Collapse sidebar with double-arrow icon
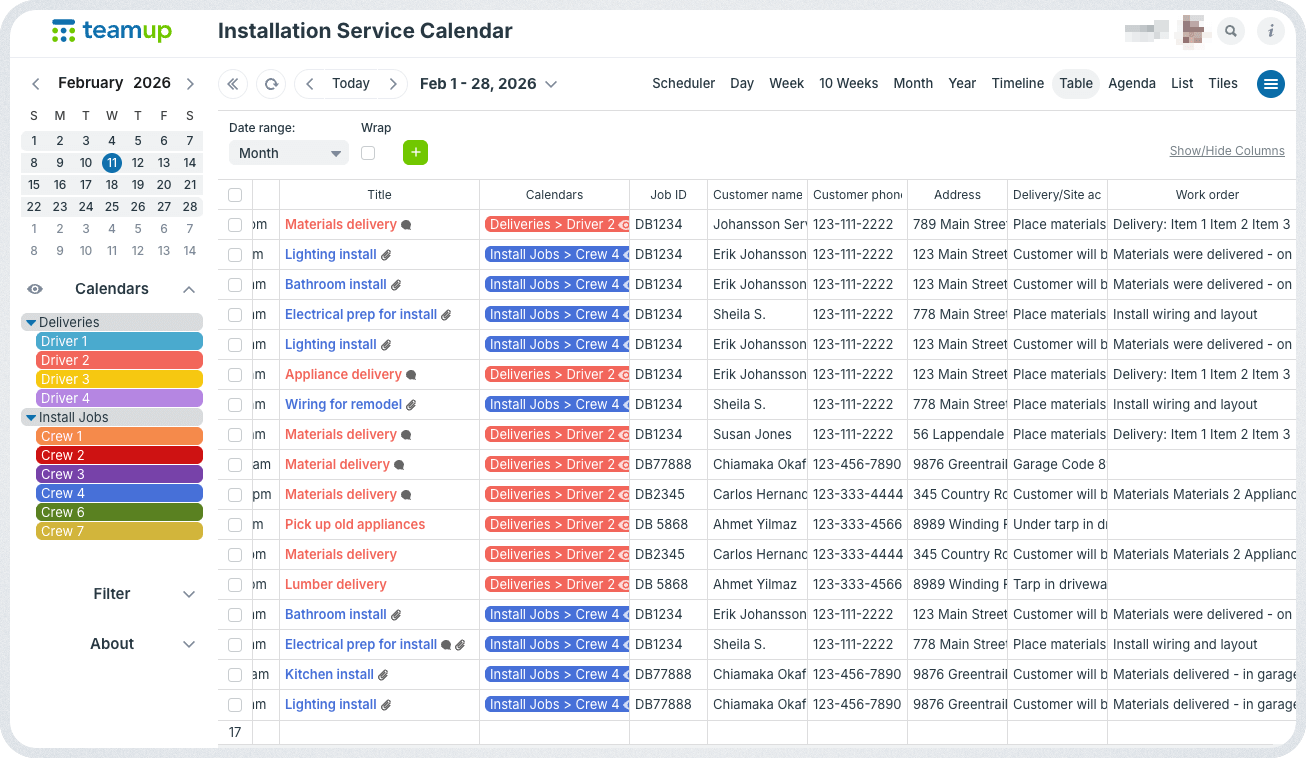The height and width of the screenshot is (758, 1306). 233,84
